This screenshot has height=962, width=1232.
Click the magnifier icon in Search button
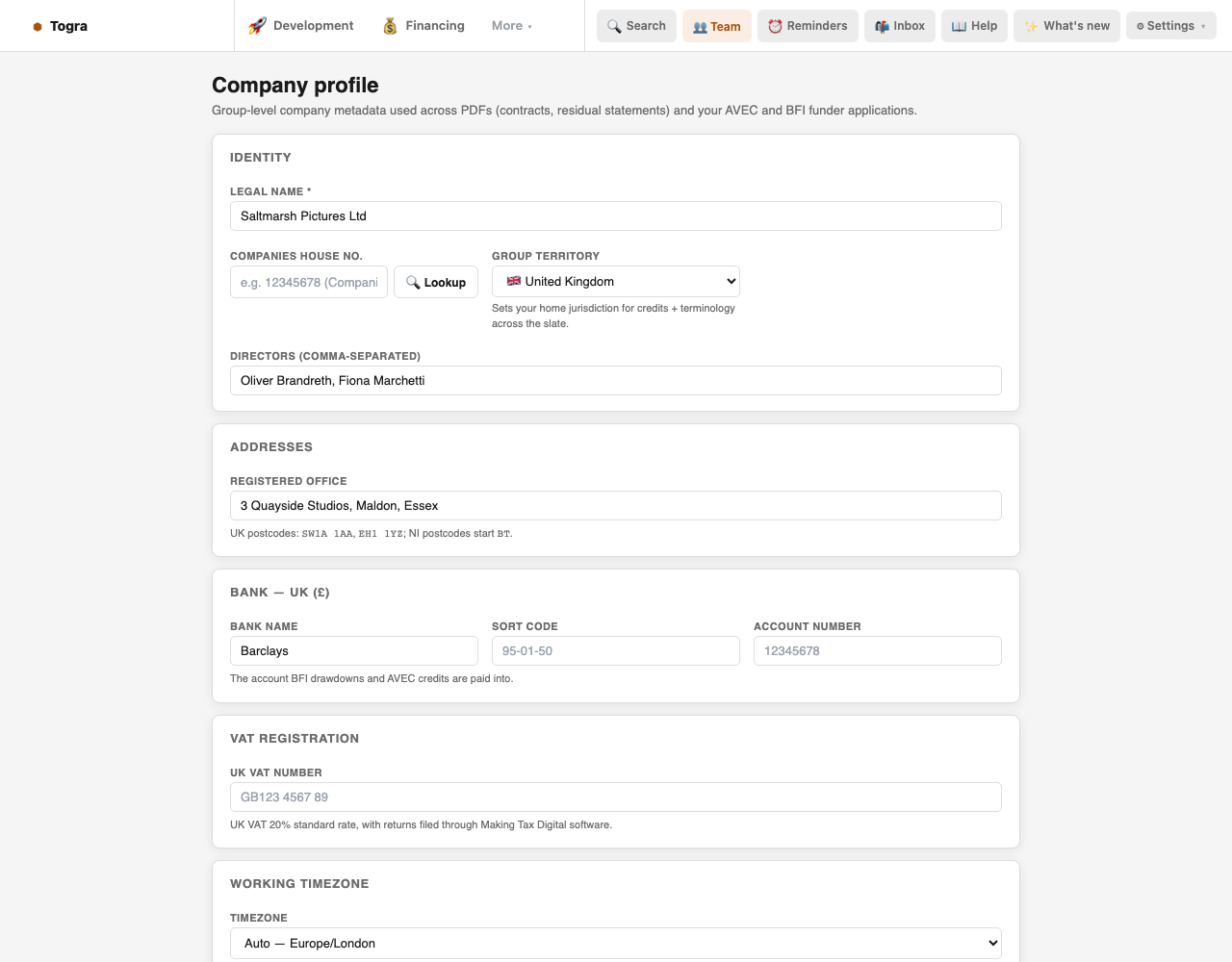click(614, 26)
